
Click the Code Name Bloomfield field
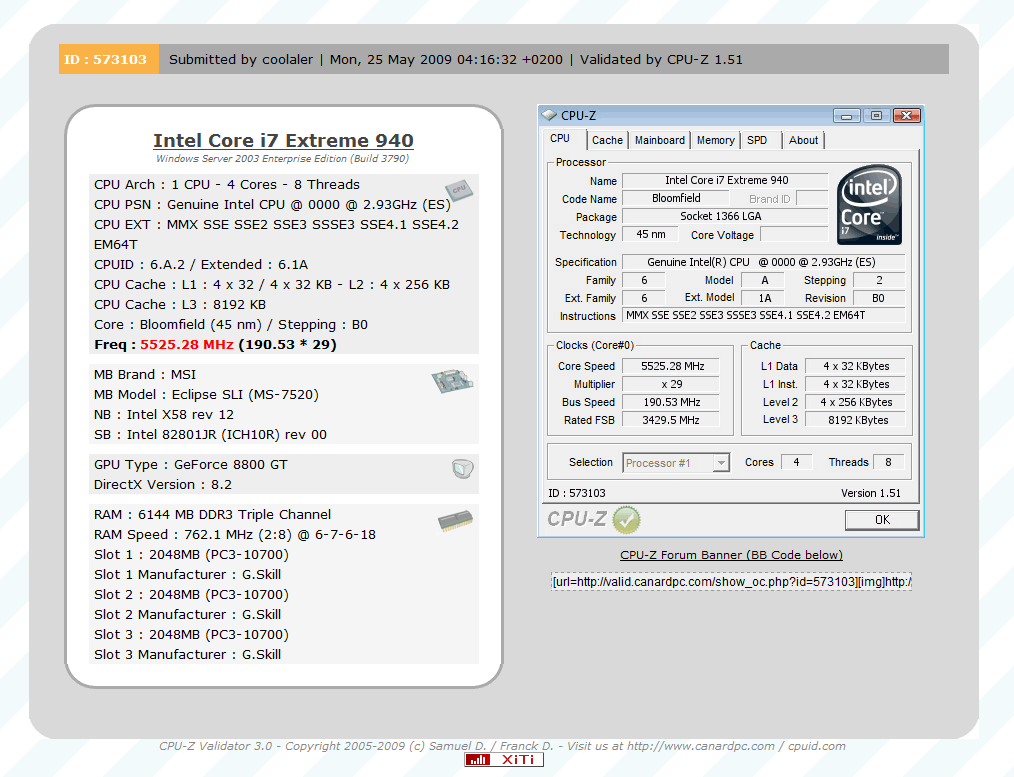(676, 198)
